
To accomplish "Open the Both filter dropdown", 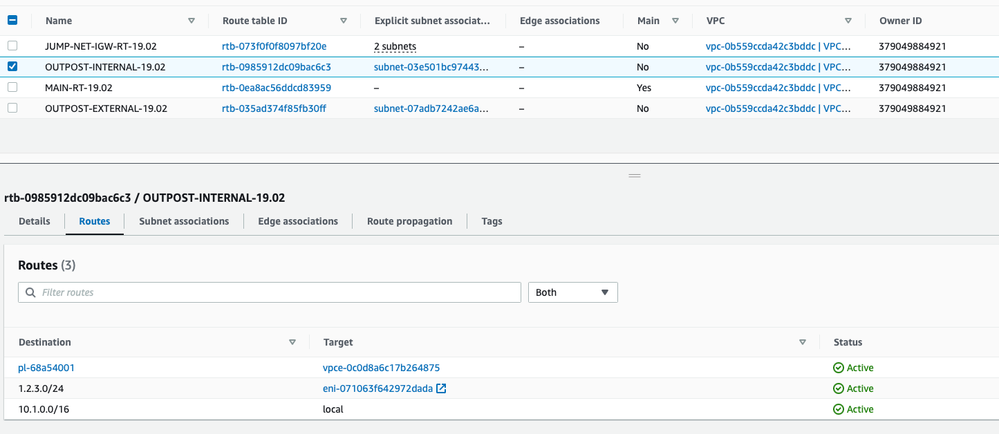I will [x=572, y=292].
